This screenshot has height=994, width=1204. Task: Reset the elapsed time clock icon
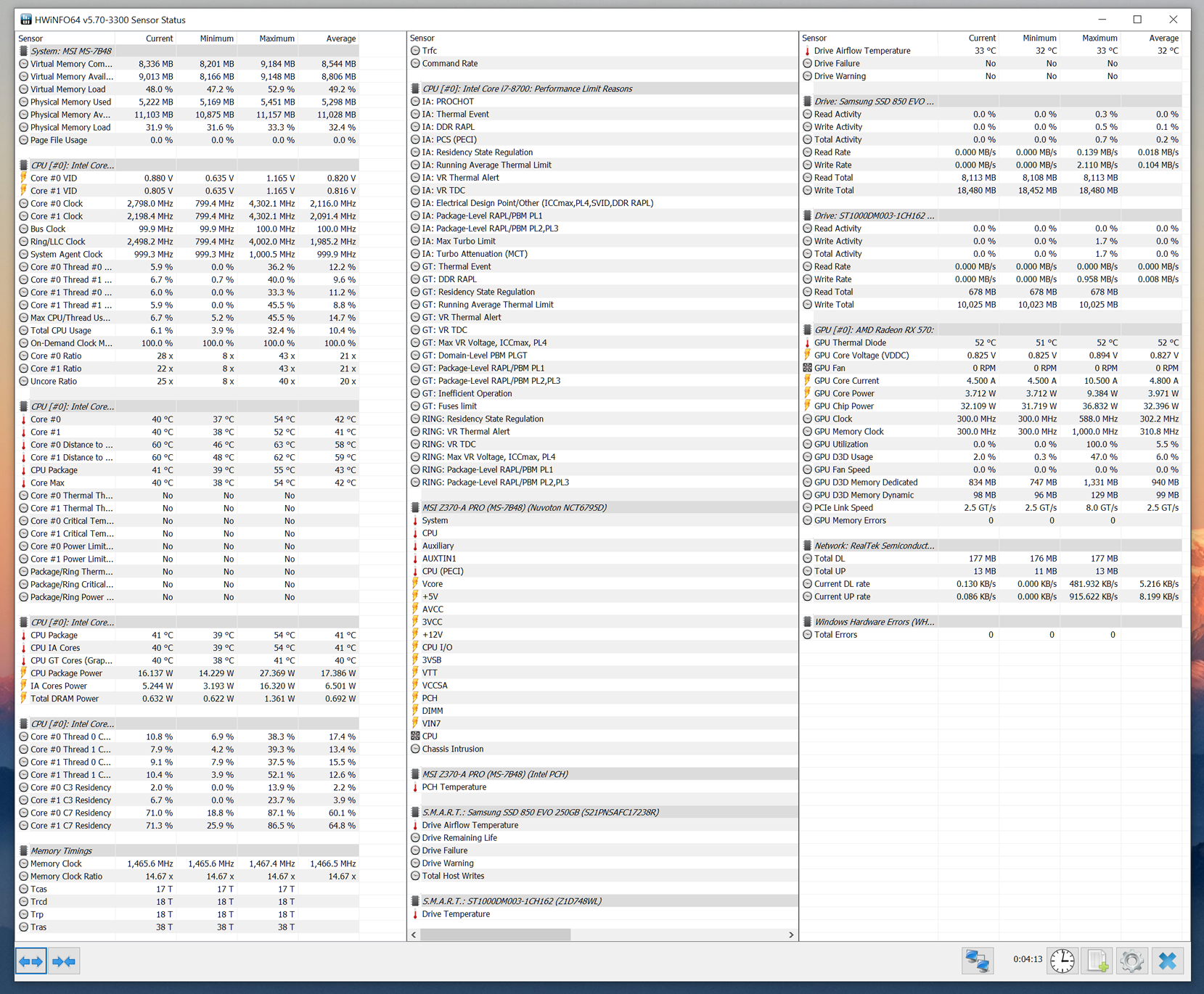point(1062,961)
